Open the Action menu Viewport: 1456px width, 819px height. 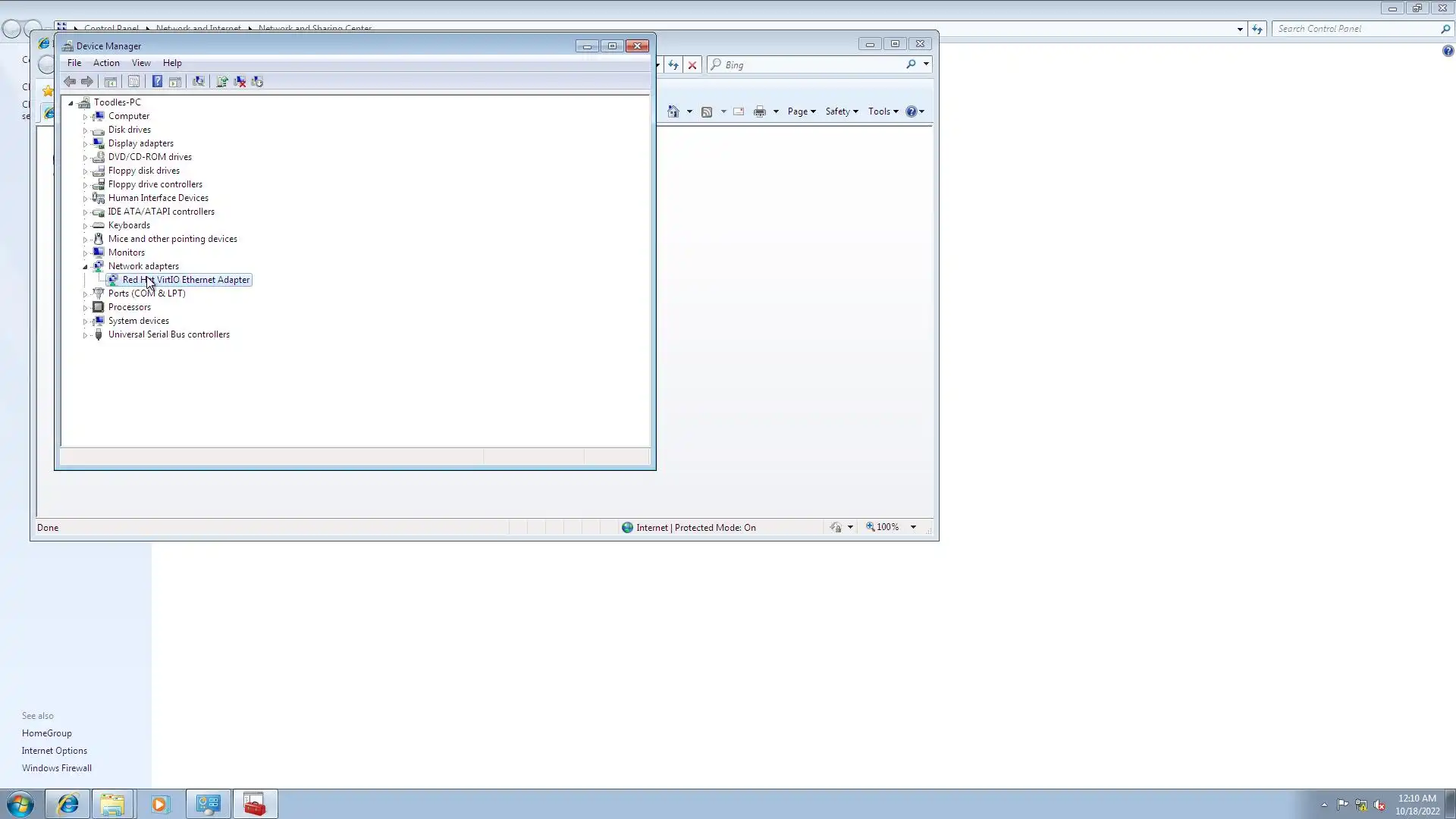tap(106, 63)
